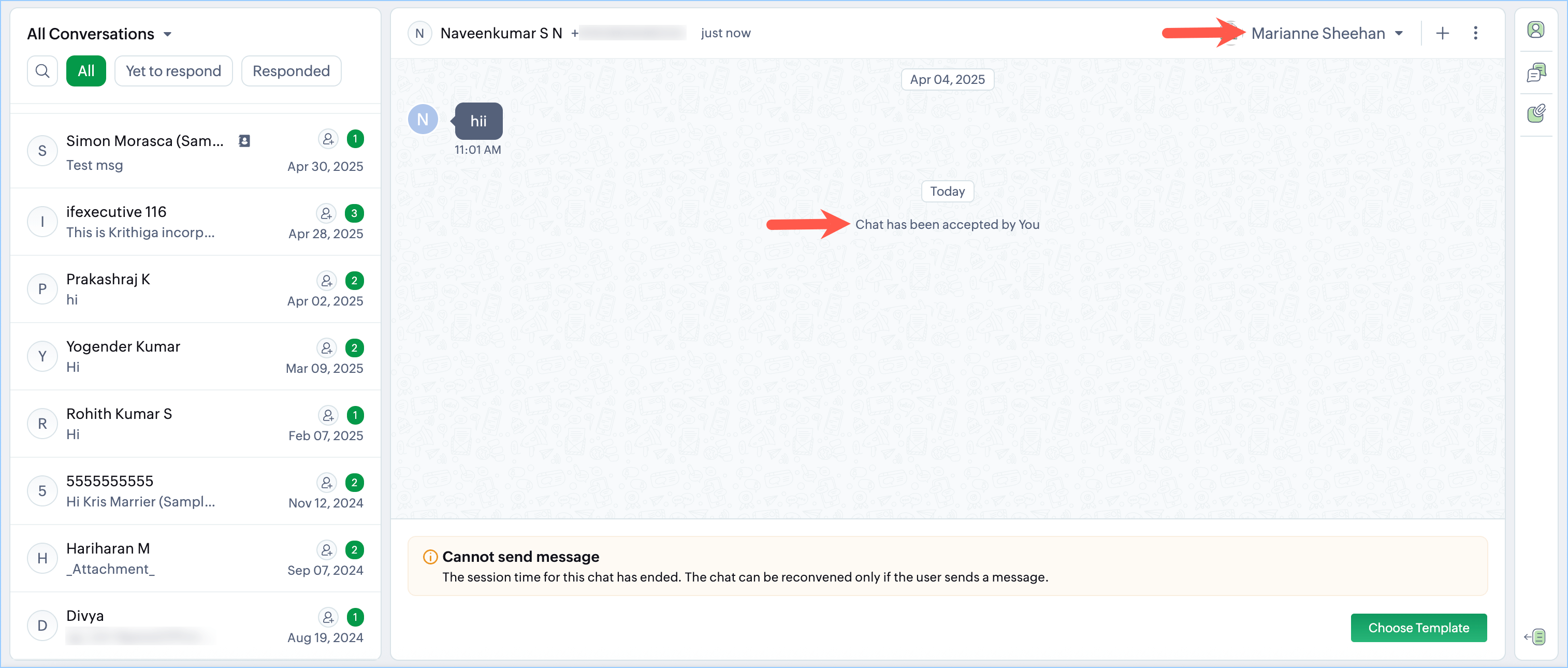The height and width of the screenshot is (668, 1568).
Task: Click the search conversations magnifier icon
Action: 42,71
